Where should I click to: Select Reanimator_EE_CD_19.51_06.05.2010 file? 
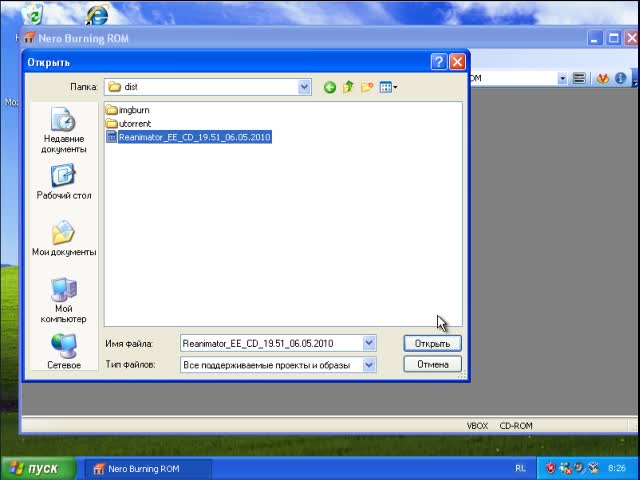(189, 137)
